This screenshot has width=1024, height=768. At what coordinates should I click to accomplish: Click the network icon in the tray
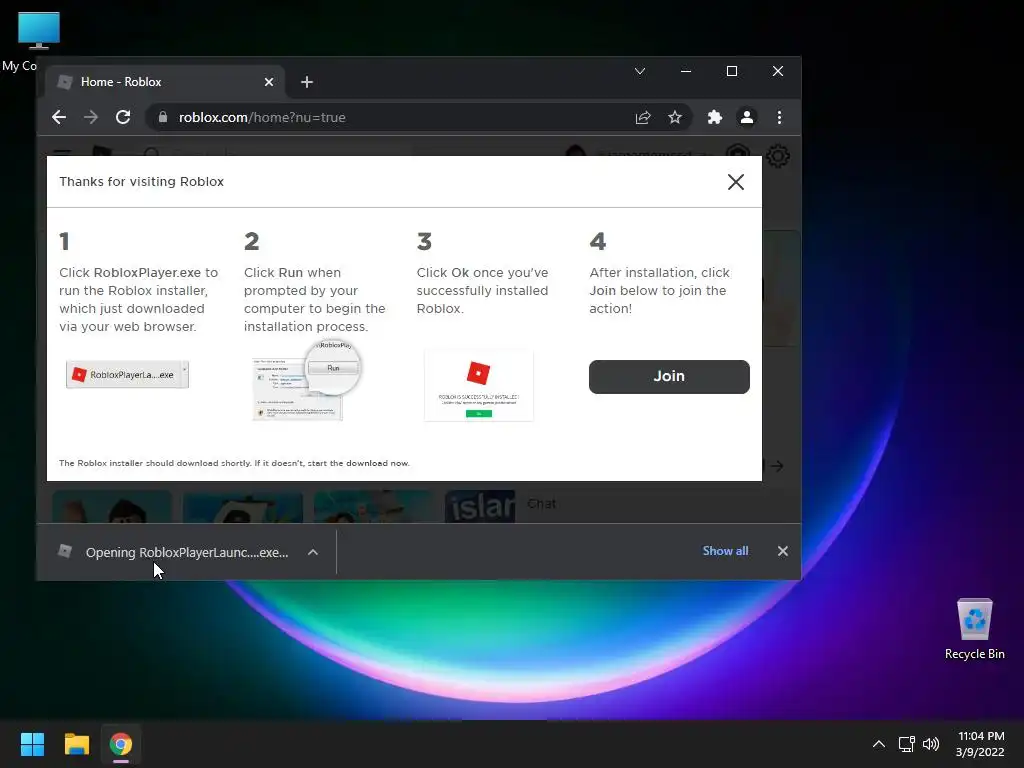906,744
